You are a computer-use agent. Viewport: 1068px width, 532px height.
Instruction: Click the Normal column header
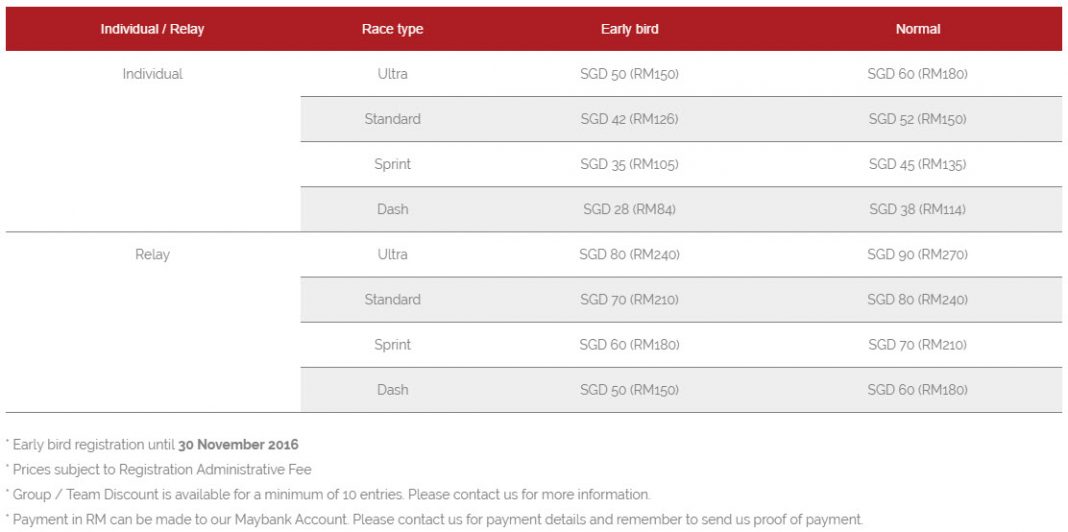coord(917,29)
